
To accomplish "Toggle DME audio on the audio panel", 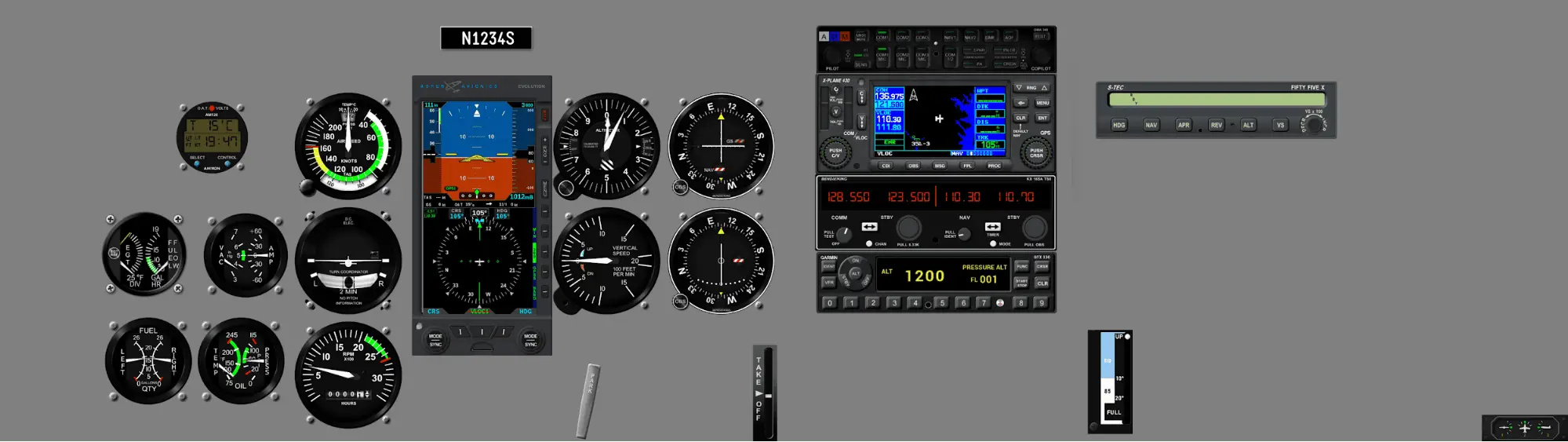I will tap(990, 37).
